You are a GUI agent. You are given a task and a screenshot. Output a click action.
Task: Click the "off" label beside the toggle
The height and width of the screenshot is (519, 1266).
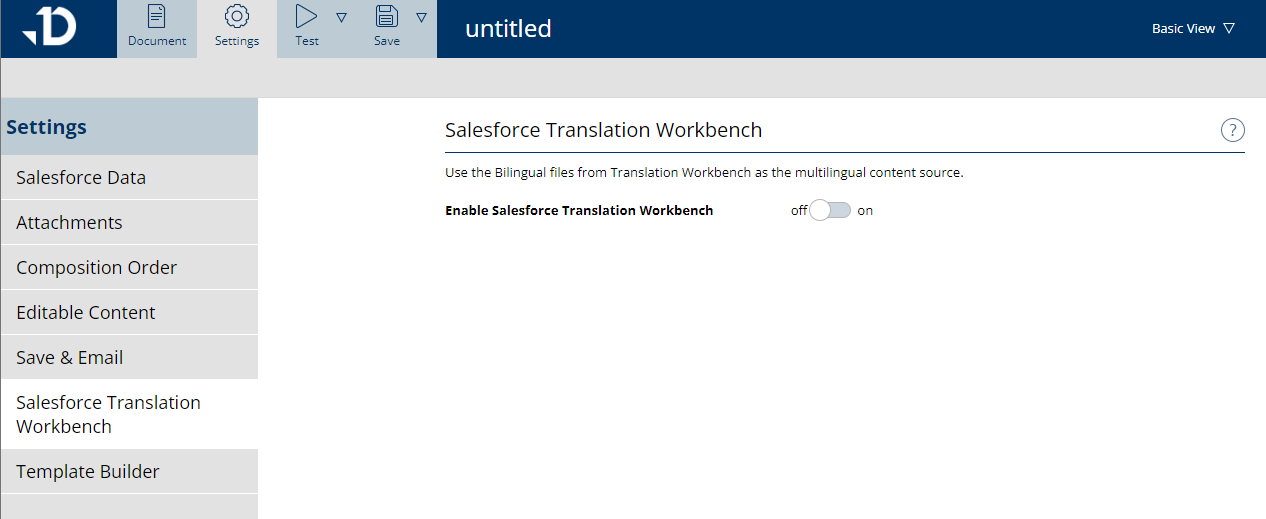pyautogui.click(x=799, y=211)
